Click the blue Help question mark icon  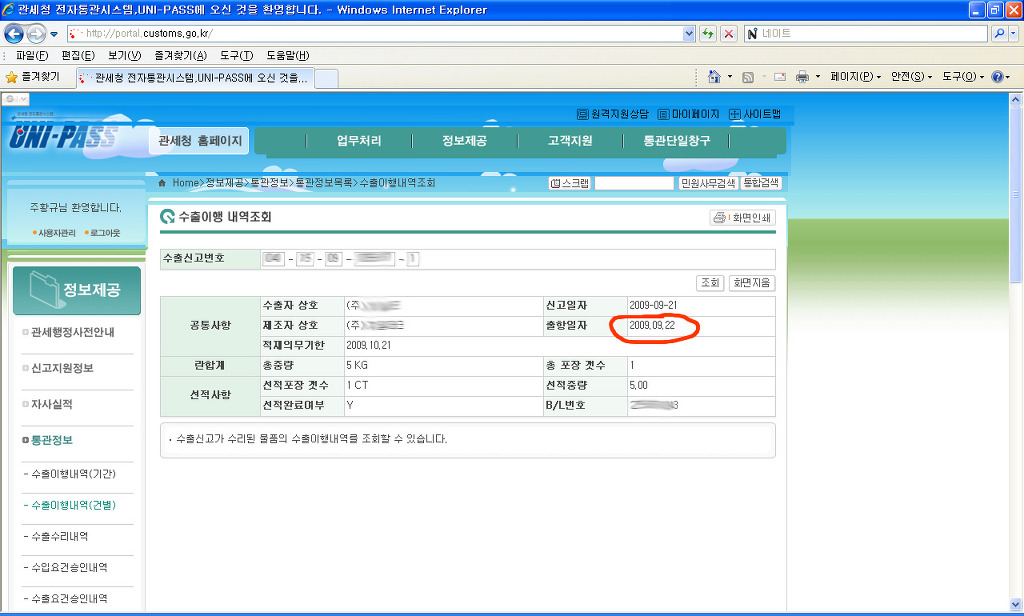point(996,77)
